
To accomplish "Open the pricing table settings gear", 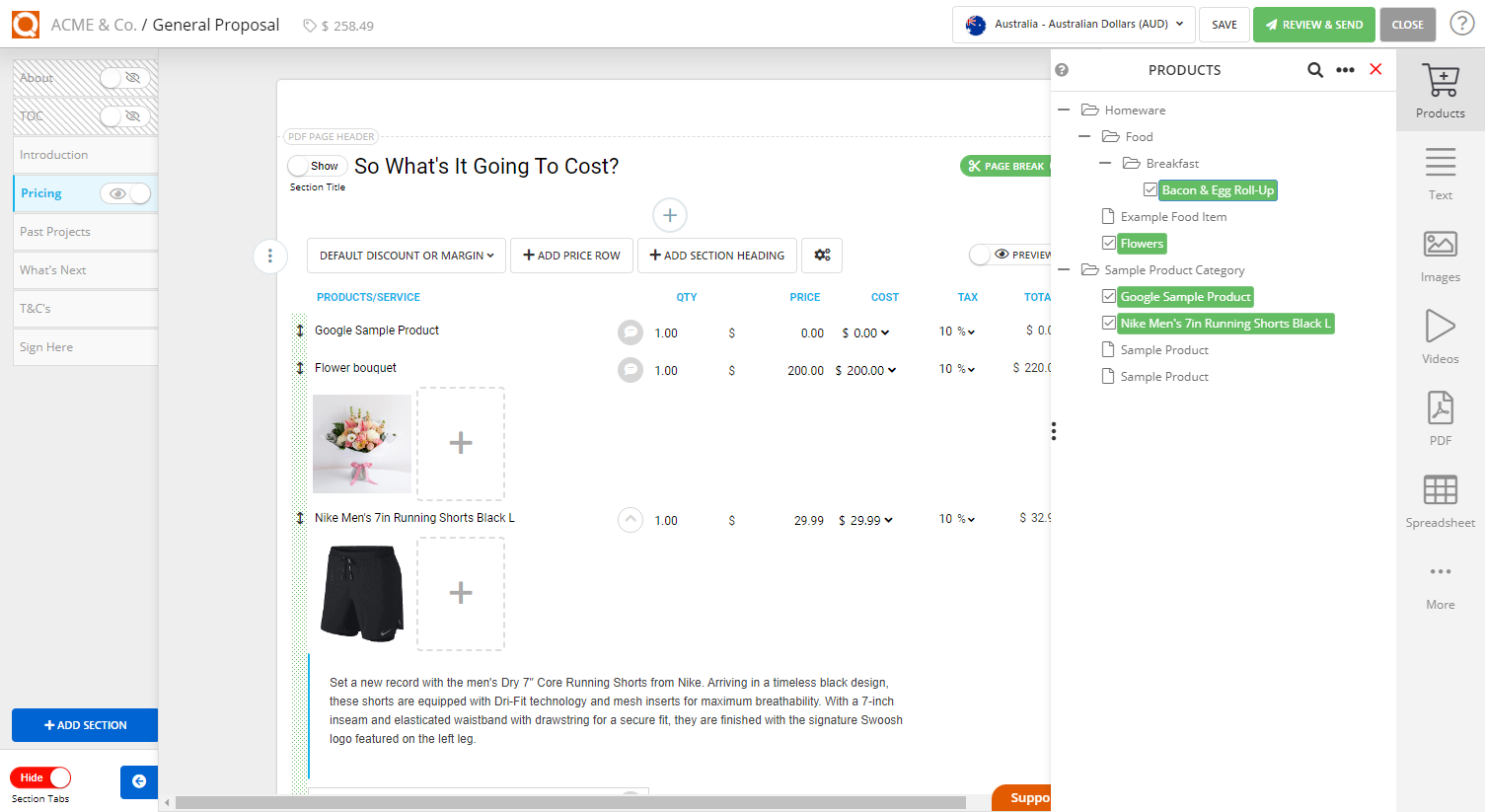I will 822,255.
